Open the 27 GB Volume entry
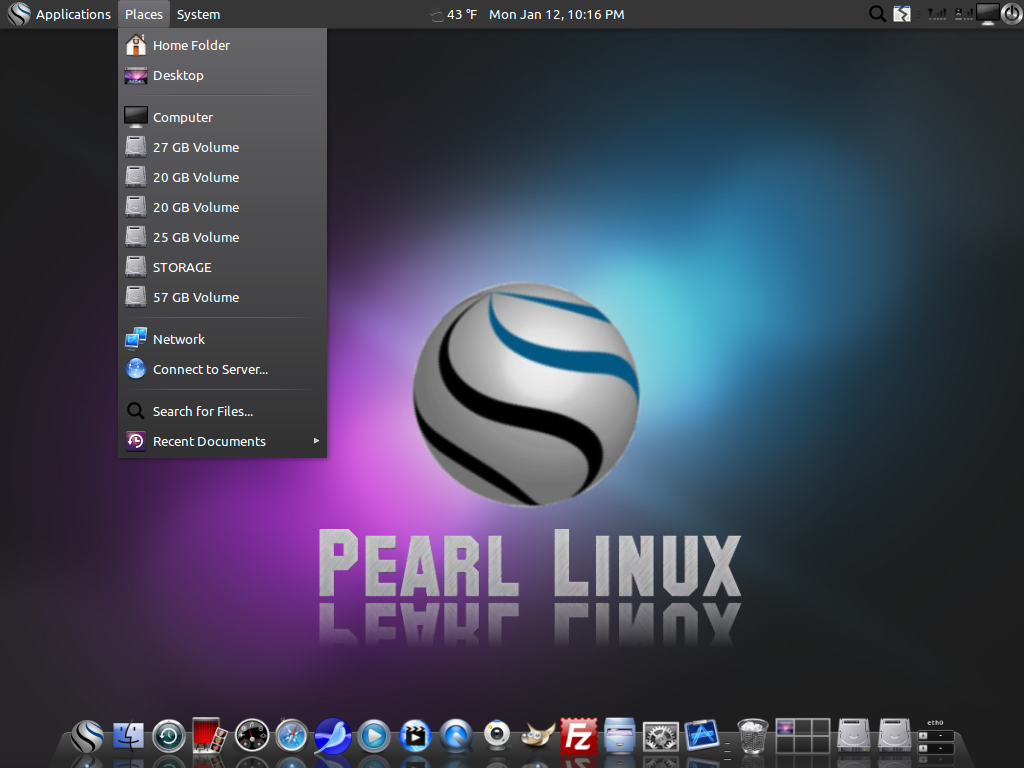 223,147
